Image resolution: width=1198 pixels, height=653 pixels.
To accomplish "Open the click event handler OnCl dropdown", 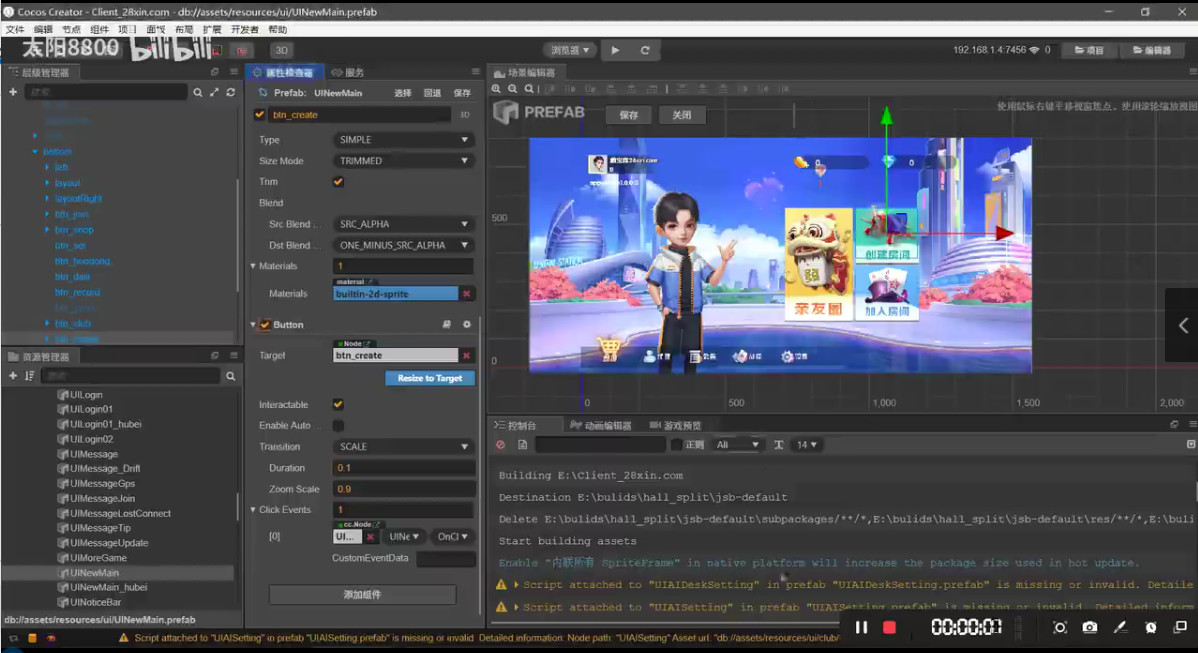I will point(452,537).
